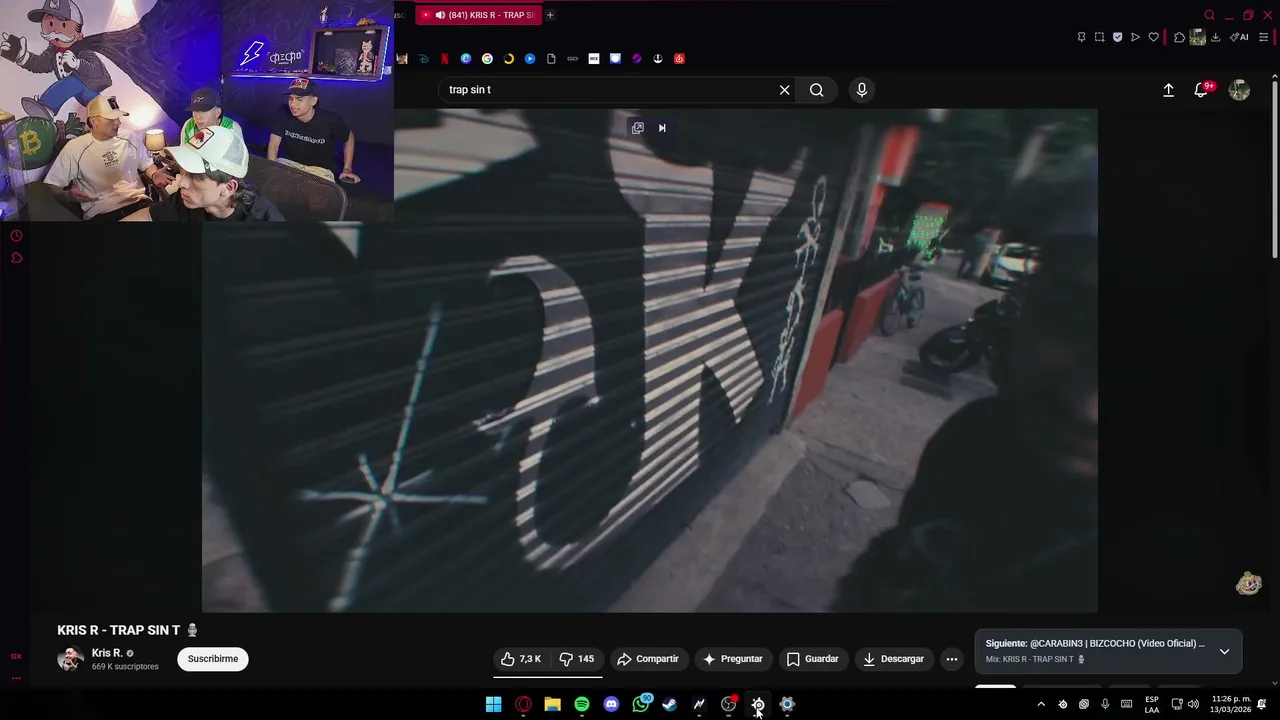Click the browser snapshot icon
Image resolution: width=1280 pixels, height=720 pixels.
[1099, 37]
